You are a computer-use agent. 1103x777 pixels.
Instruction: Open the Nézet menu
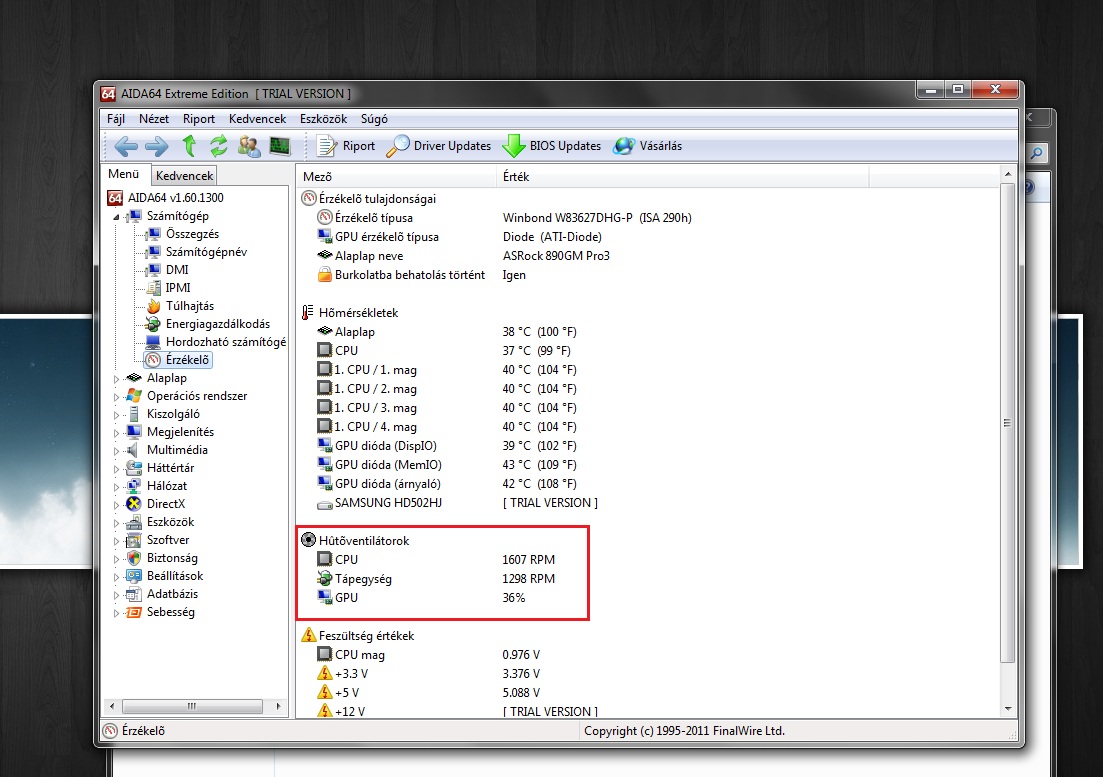(153, 119)
